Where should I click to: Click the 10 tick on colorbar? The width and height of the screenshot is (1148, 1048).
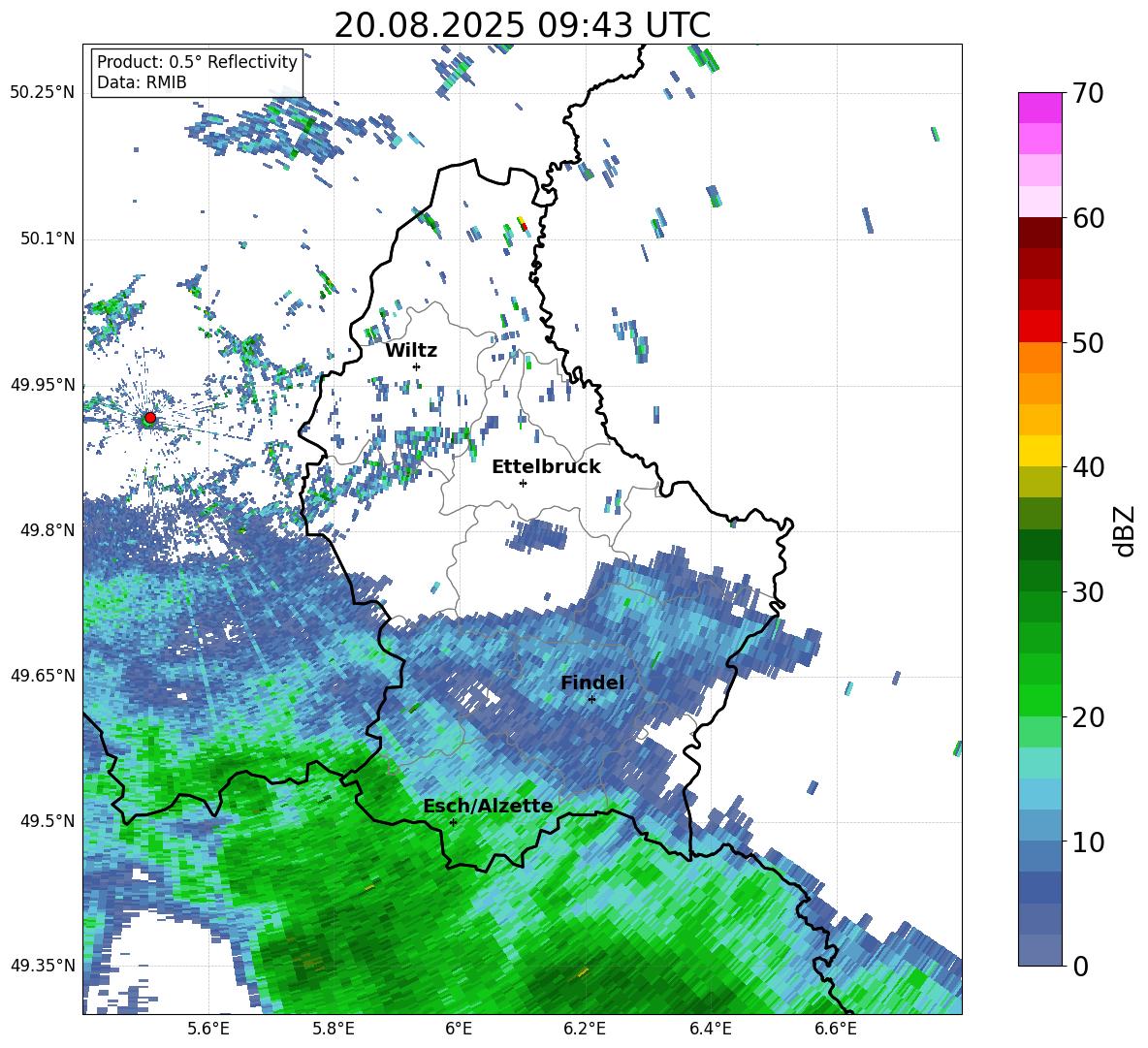[1088, 842]
